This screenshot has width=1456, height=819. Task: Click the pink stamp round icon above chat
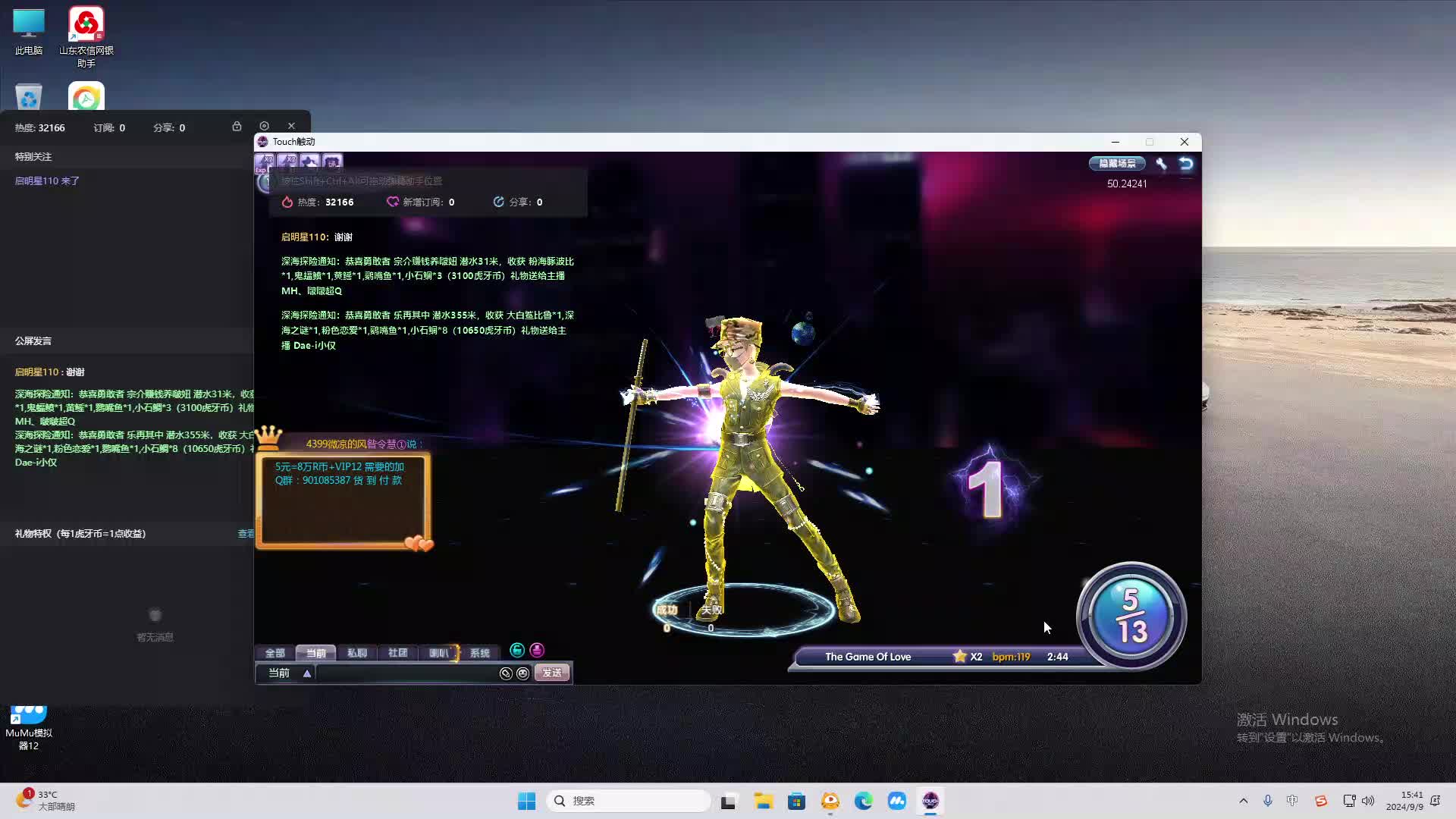pos(537,650)
